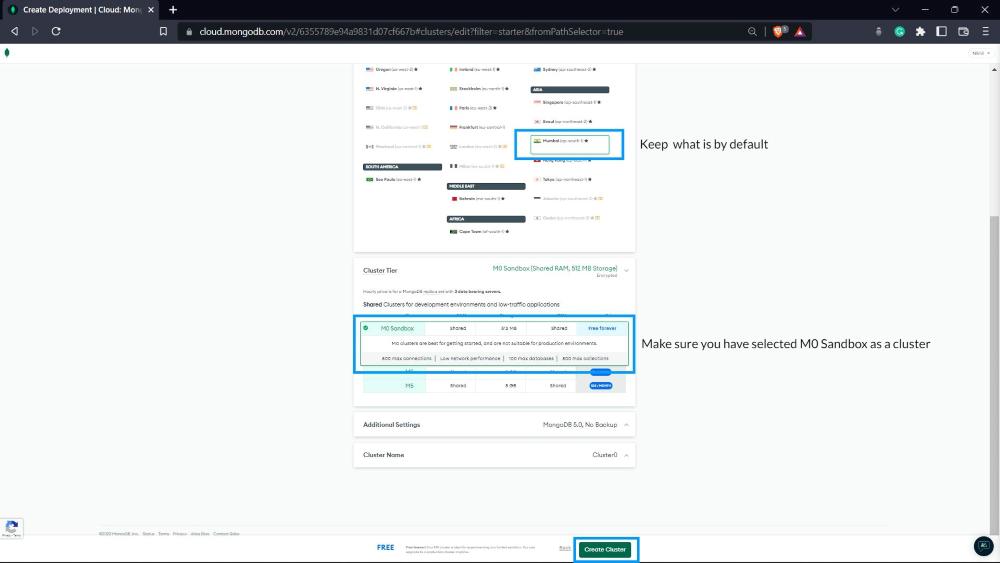Toggle the browser sidebar panel icon

[941, 31]
